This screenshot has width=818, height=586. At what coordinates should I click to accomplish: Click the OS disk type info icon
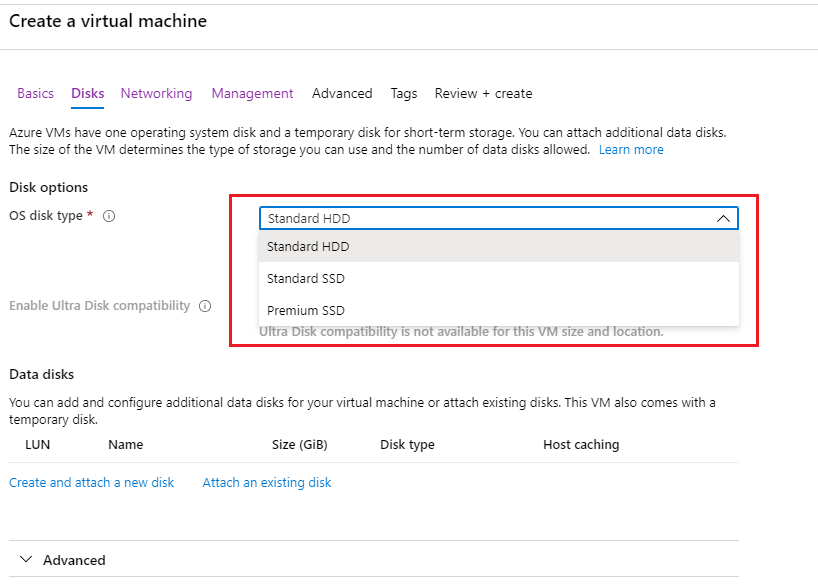tap(109, 216)
